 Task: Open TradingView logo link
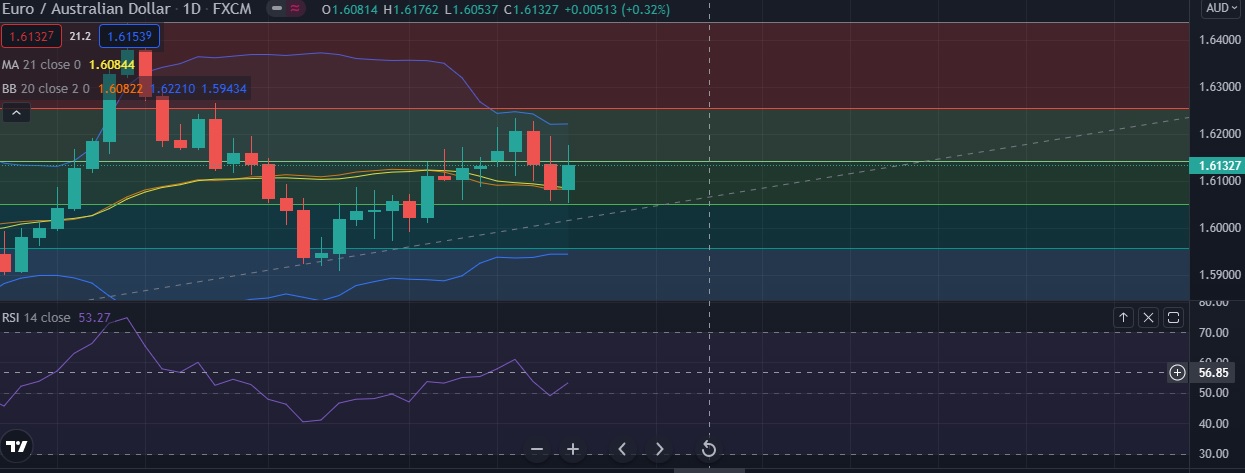(x=16, y=446)
